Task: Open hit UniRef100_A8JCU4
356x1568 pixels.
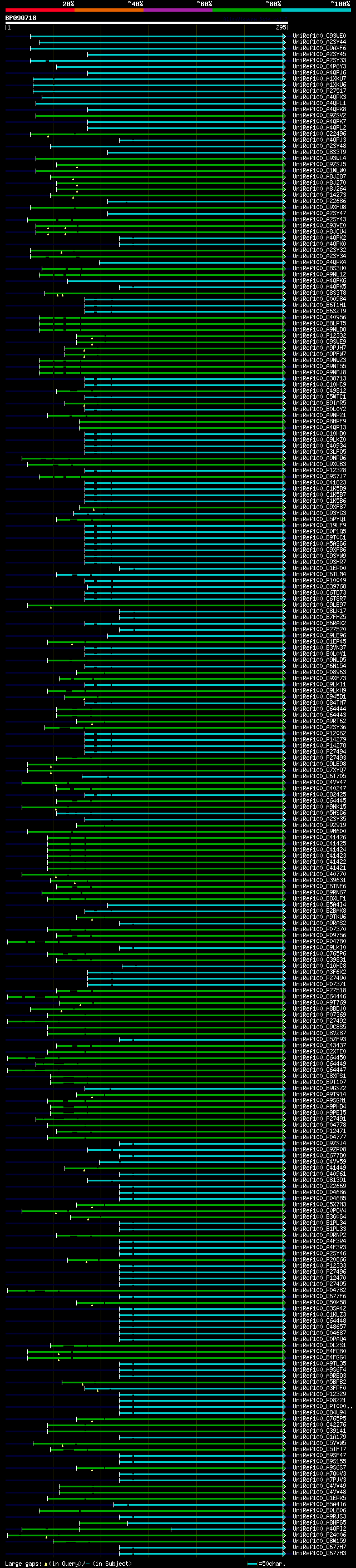Action: click(x=319, y=232)
